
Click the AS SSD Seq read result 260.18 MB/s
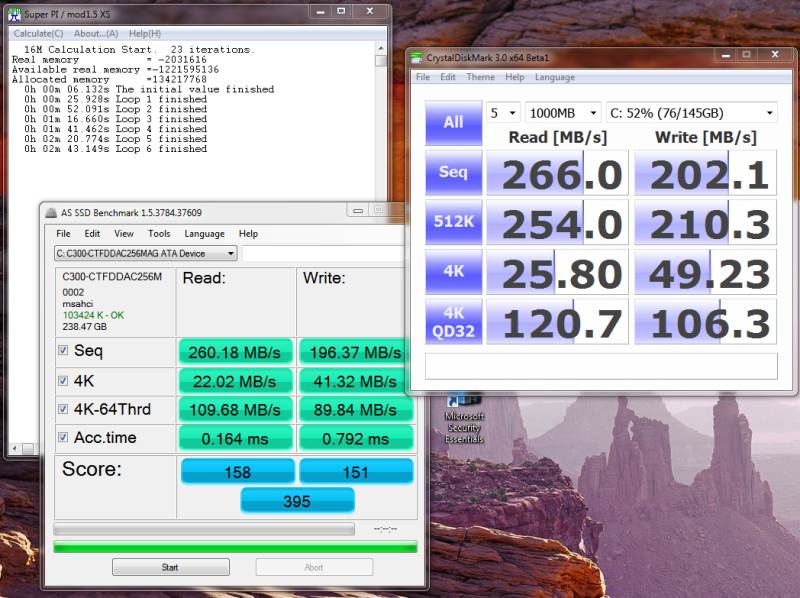pyautogui.click(x=235, y=352)
